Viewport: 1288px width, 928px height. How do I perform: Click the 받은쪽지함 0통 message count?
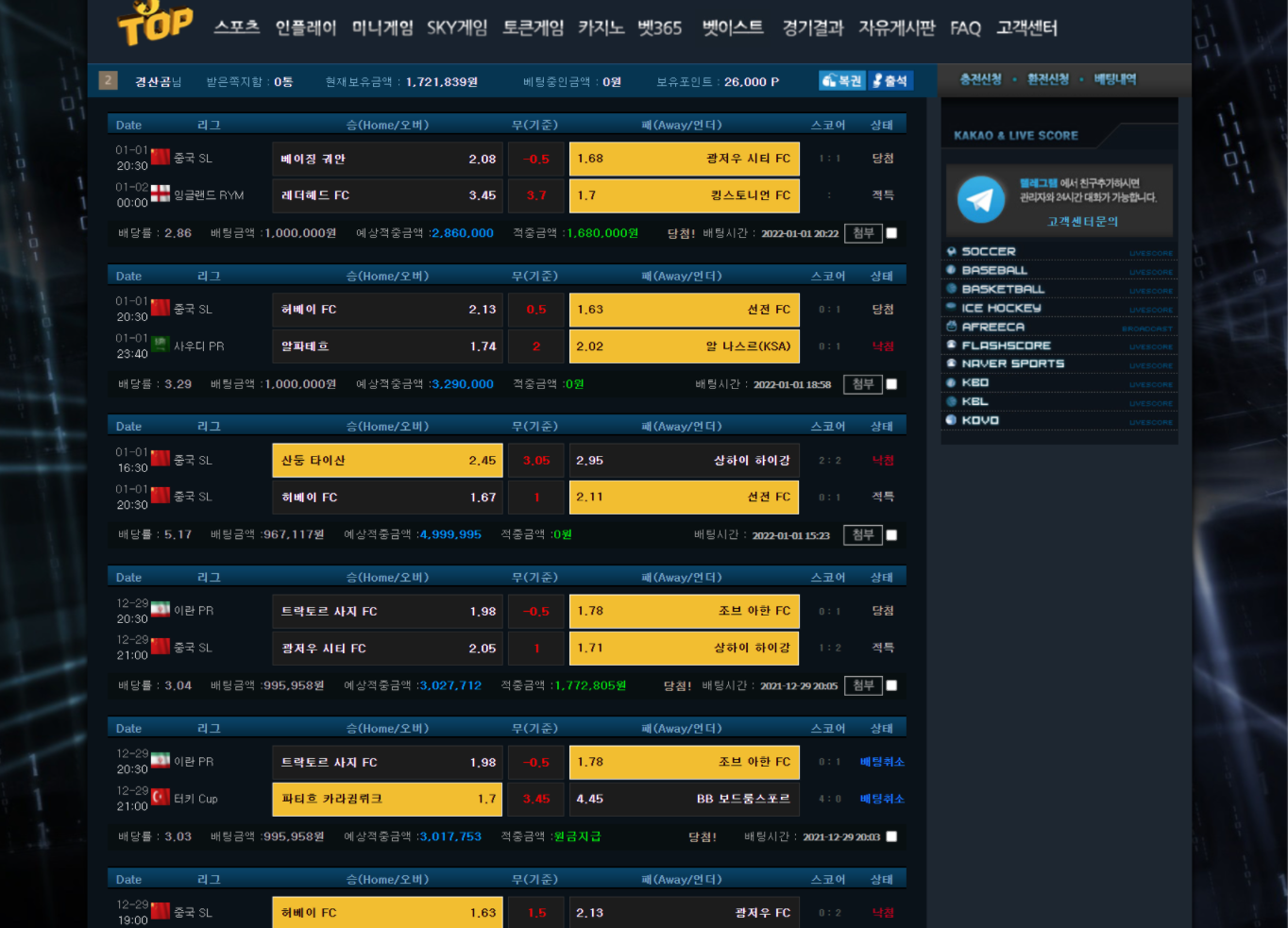click(x=249, y=82)
